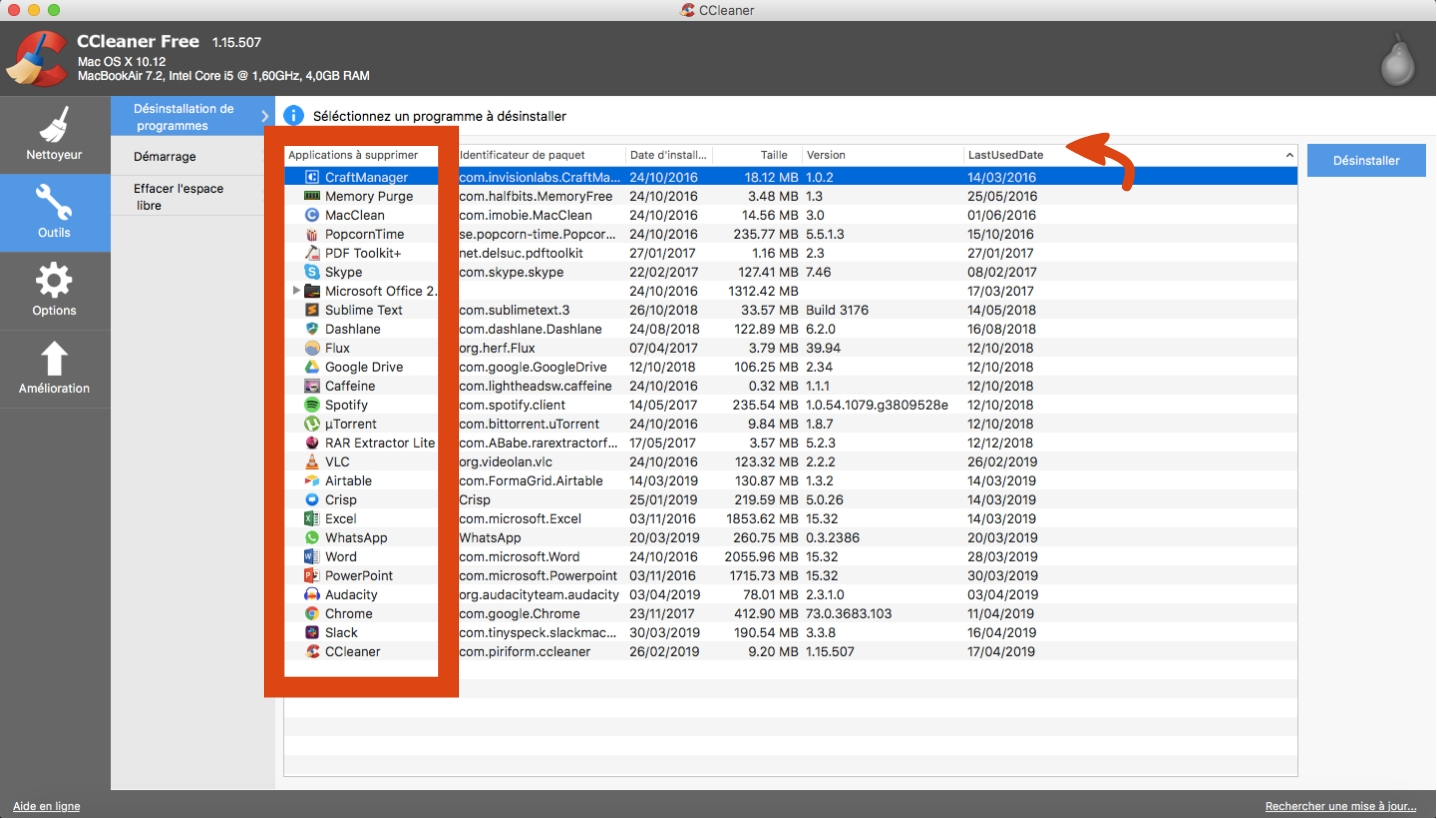
Task: Click the Sublime Text app icon
Action: [x=311, y=310]
